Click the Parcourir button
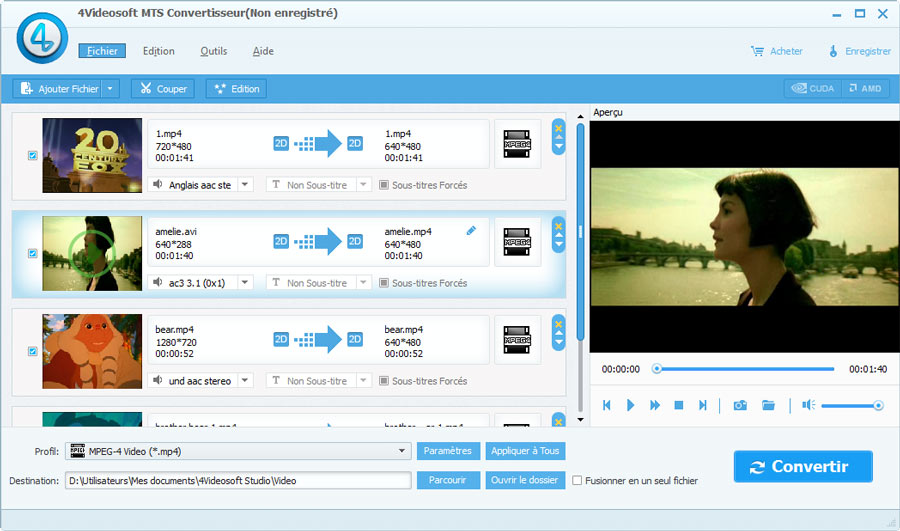The width and height of the screenshot is (900, 531). pos(447,480)
